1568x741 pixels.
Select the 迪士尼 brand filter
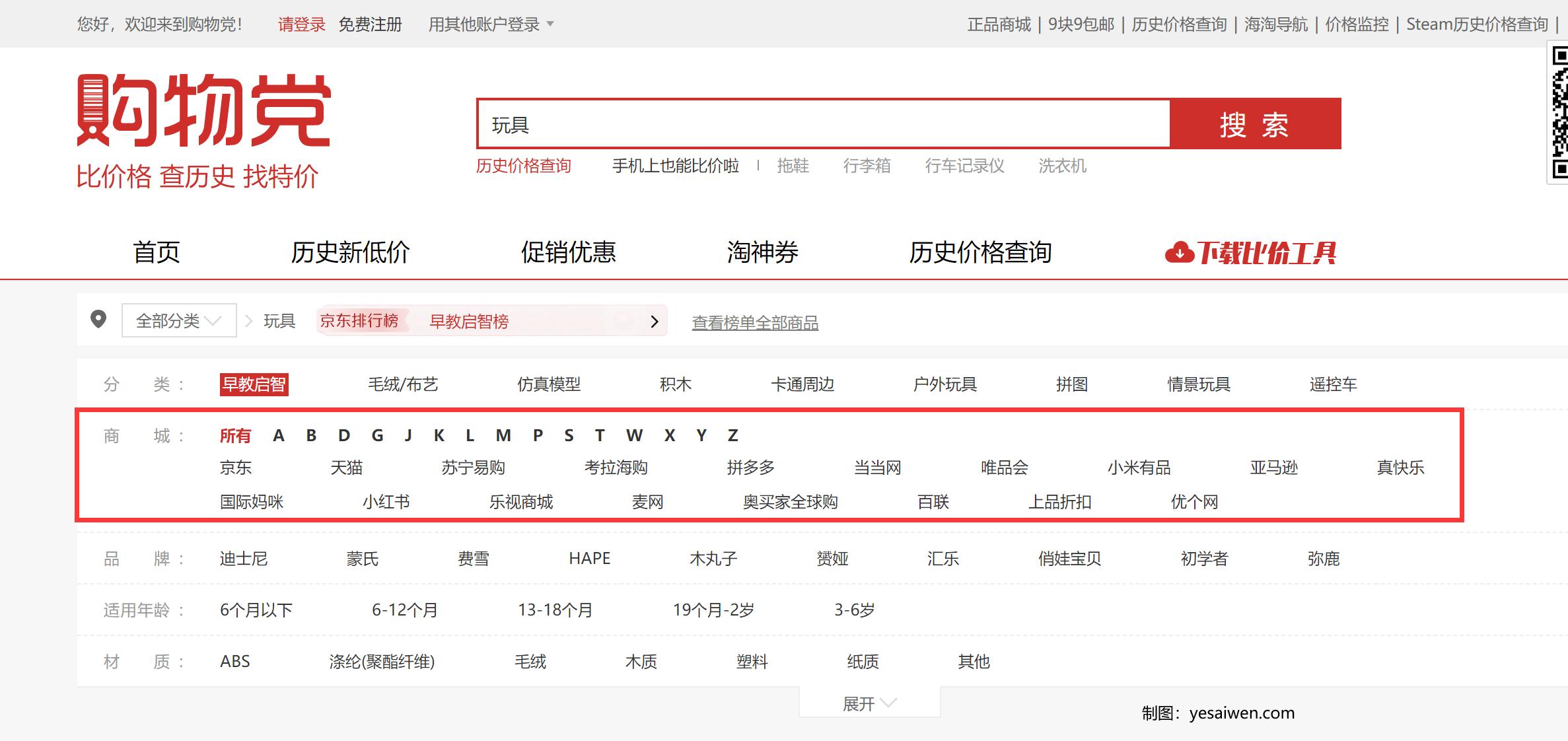(x=245, y=559)
